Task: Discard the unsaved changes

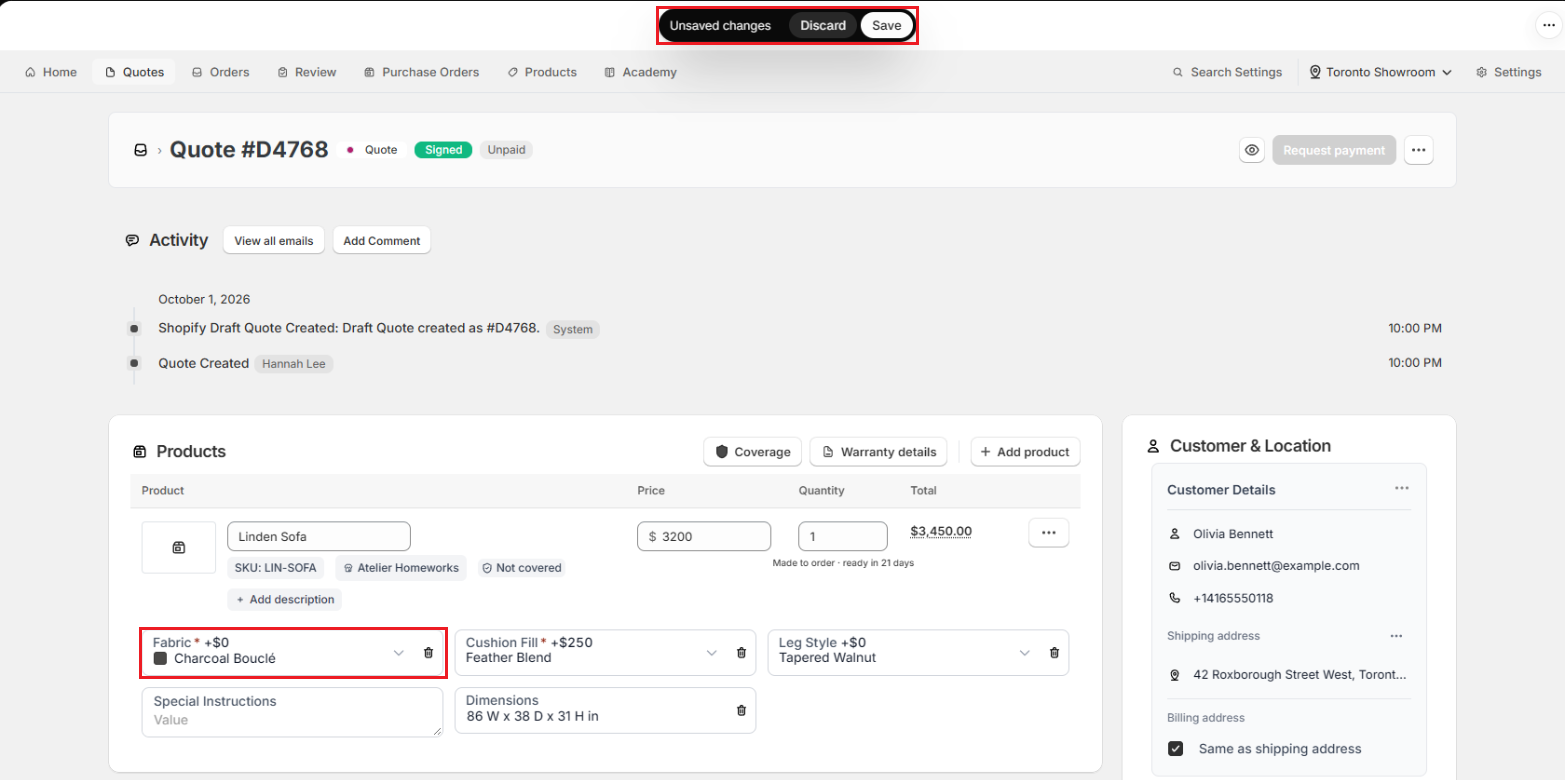Action: click(x=823, y=26)
